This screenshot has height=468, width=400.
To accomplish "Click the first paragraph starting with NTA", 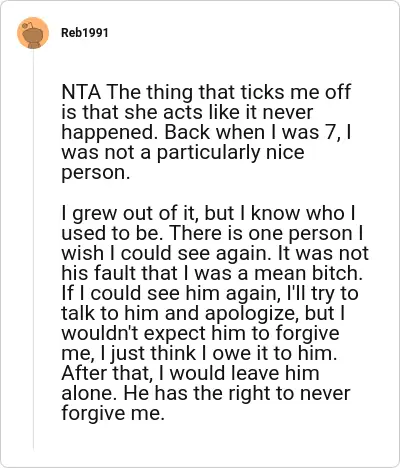I will pyautogui.click(x=206, y=132).
